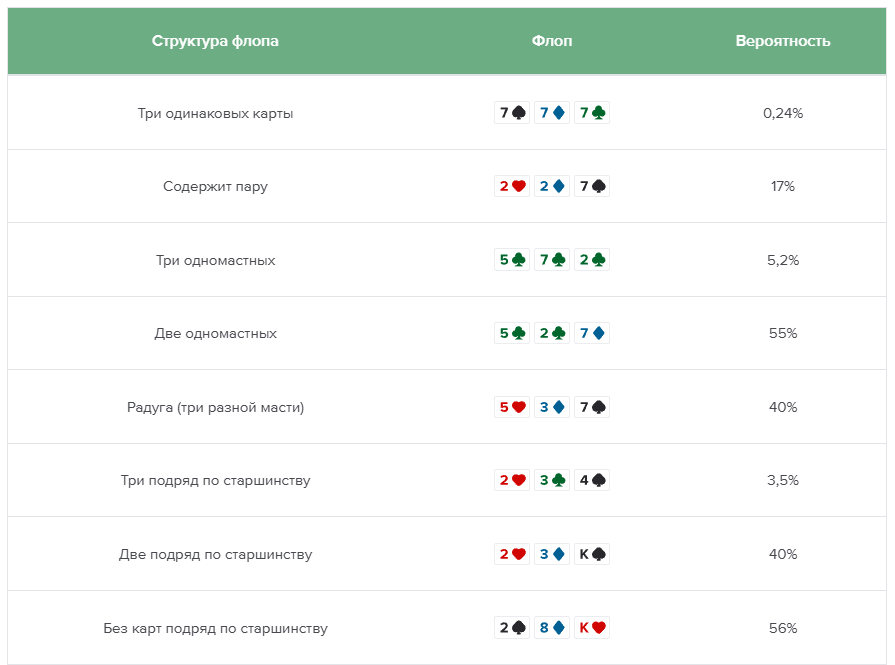Select the 'Без карт подряд по старшинству' text

[215, 628]
